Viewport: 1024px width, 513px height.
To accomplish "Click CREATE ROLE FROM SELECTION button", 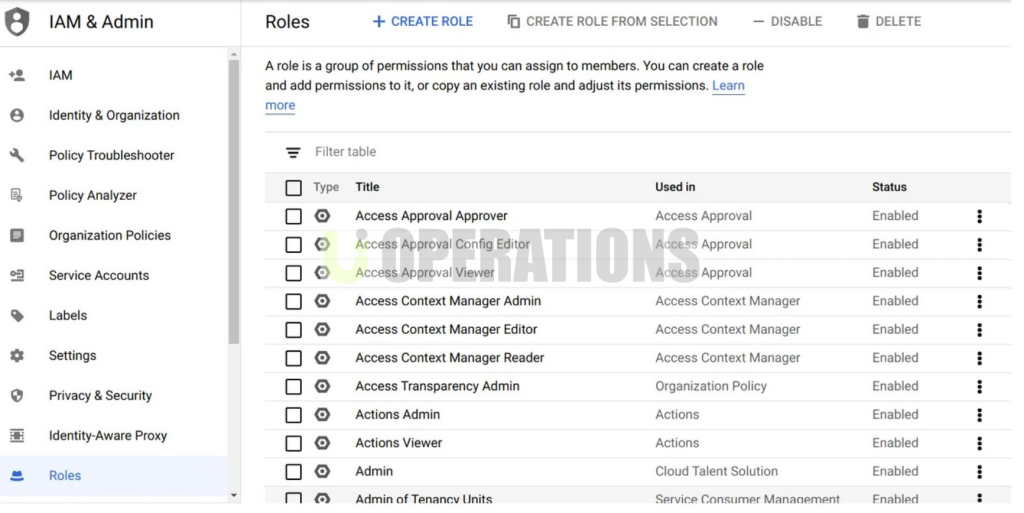I will pos(613,22).
